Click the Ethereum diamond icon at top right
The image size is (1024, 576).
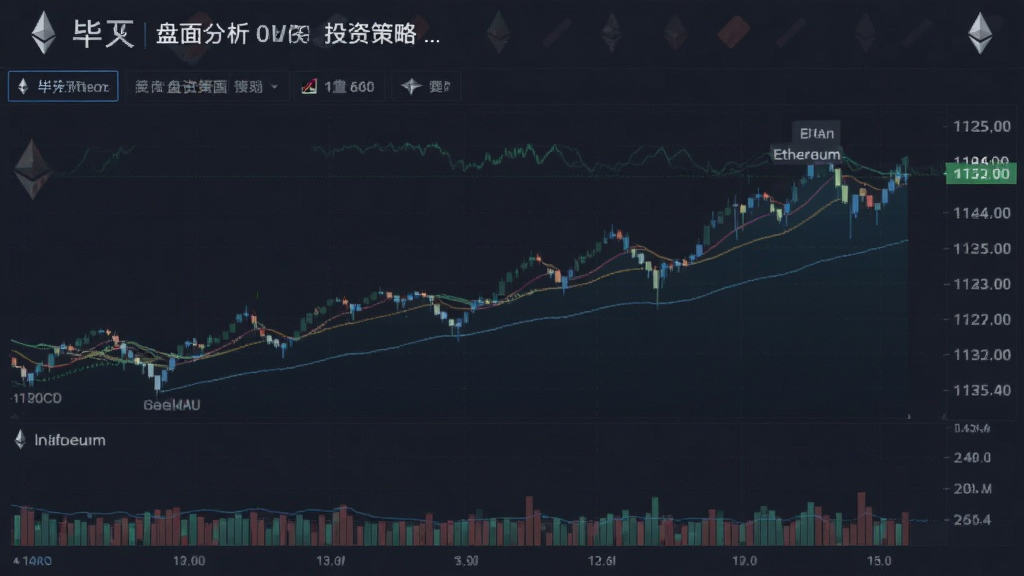[980, 33]
